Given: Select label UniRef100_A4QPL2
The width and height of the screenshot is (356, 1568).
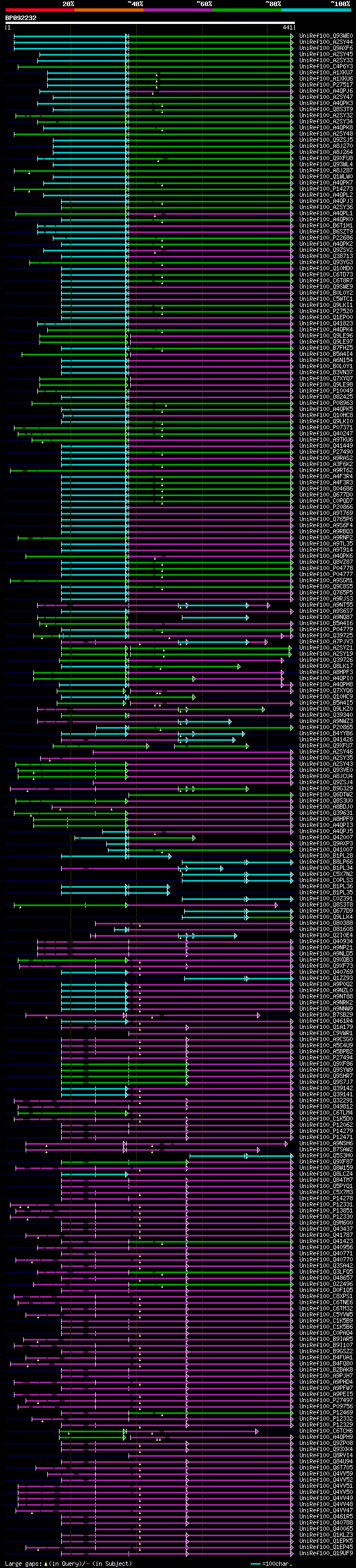Looking at the screenshot, I should (325, 195).
